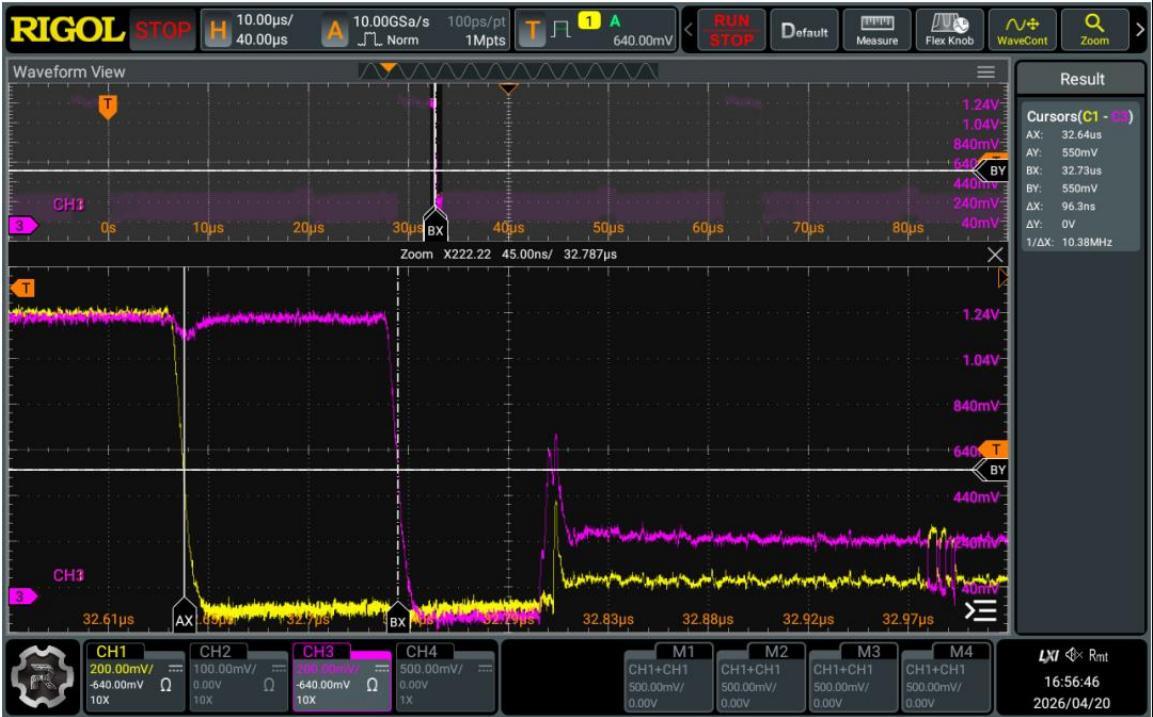This screenshot has width=1153, height=717.
Task: Expand toolbar with the right arrow chevron
Action: point(1140,30)
